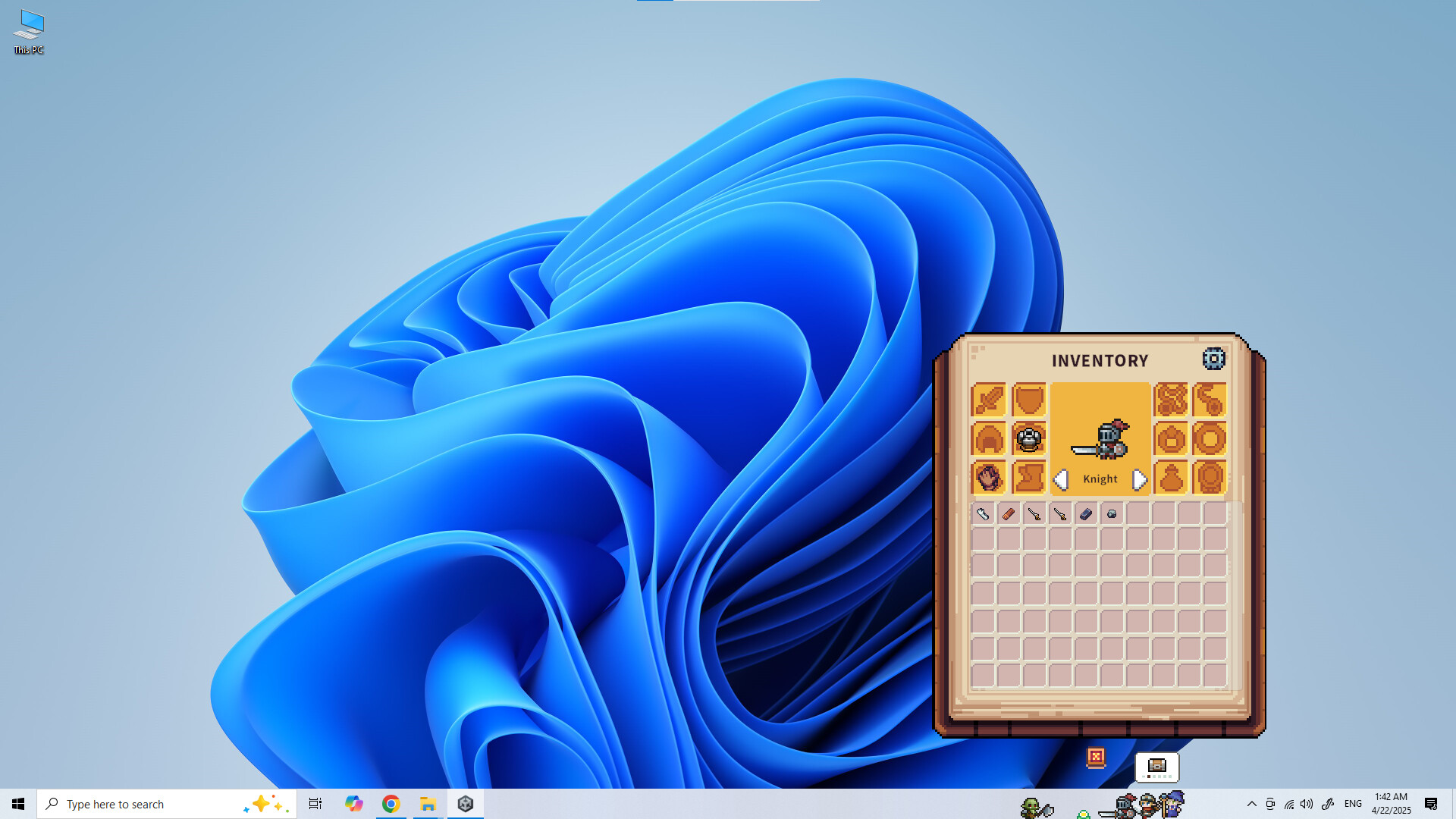This screenshot has height=819, width=1456.
Task: Show the previous character with the left arrow
Action: (1062, 479)
